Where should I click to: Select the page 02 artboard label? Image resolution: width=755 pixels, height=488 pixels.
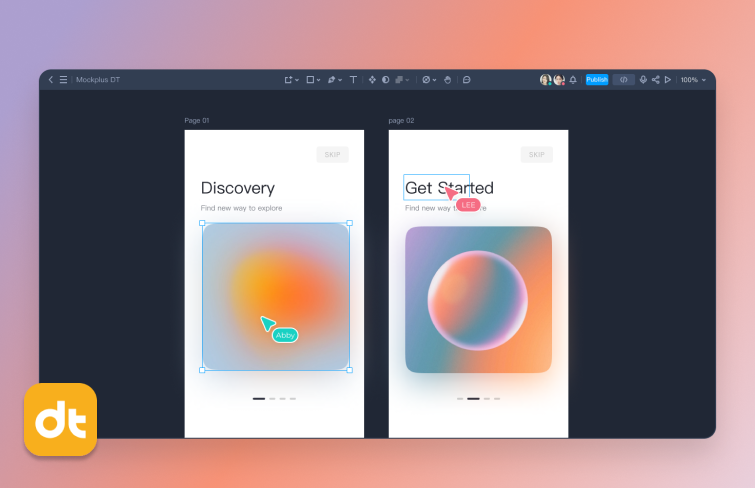(x=401, y=121)
